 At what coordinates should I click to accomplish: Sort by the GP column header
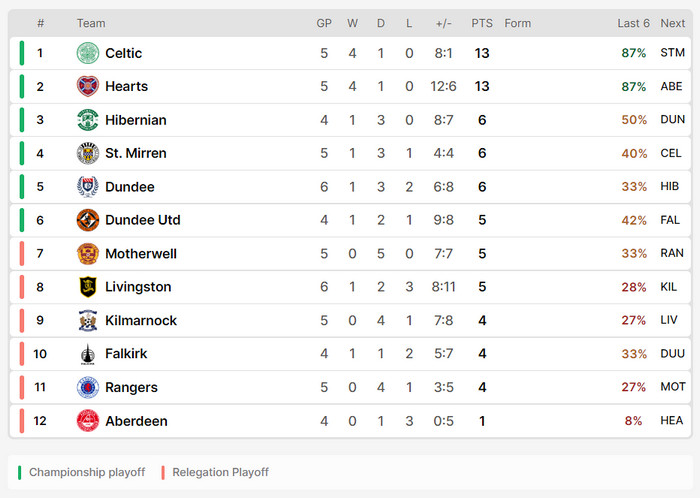click(x=324, y=23)
